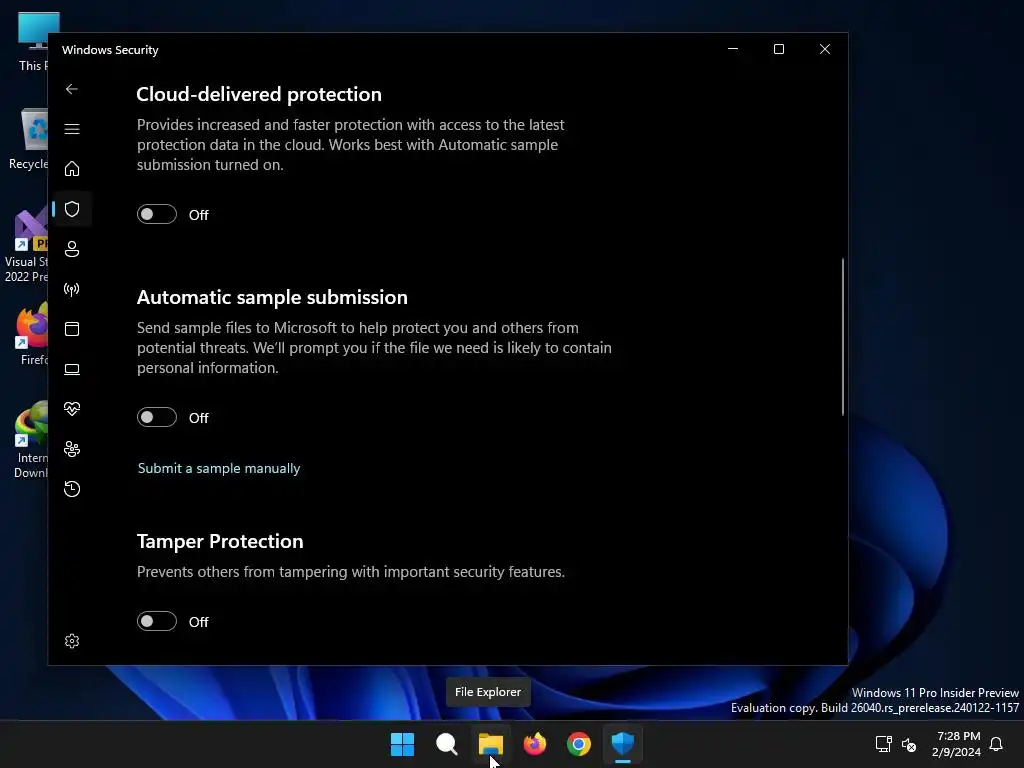Screen dimensions: 1024x768
Task: Open Windows Security settings gear
Action: tap(72, 641)
